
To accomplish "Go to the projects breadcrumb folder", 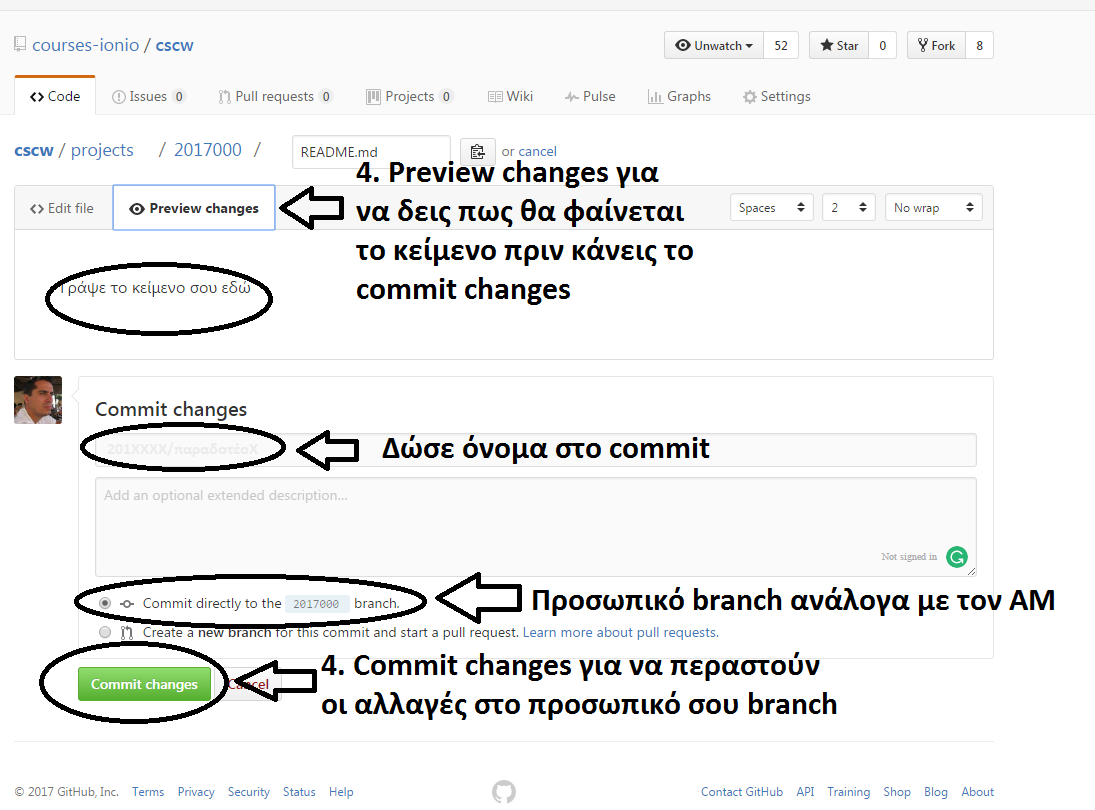I will 102,150.
